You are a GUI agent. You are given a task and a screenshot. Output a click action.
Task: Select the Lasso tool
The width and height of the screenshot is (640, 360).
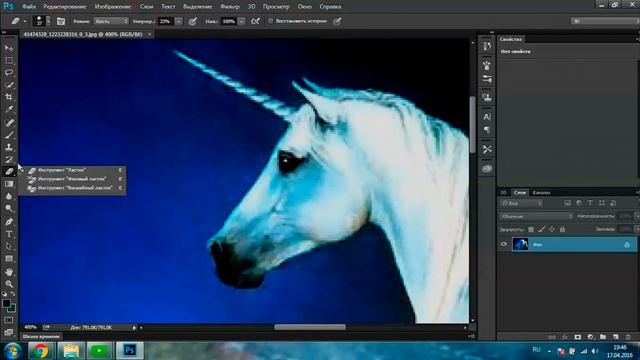coord(9,73)
